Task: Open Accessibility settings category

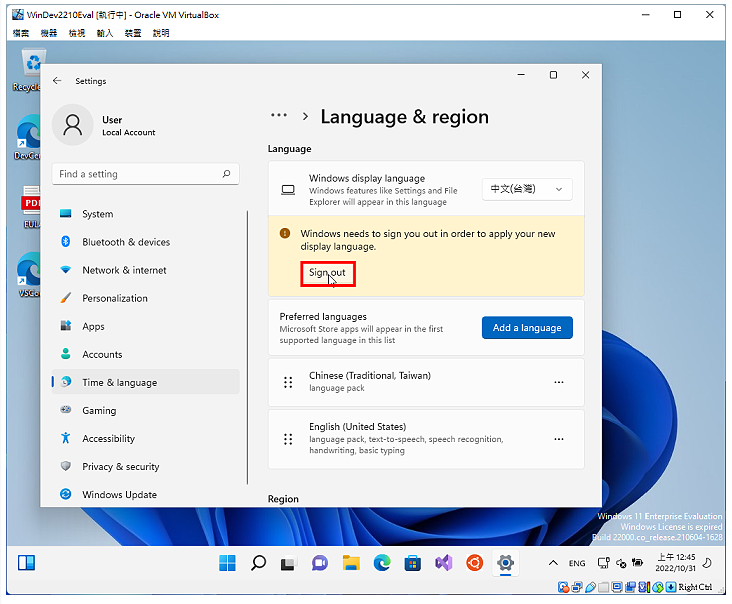Action: (146, 438)
